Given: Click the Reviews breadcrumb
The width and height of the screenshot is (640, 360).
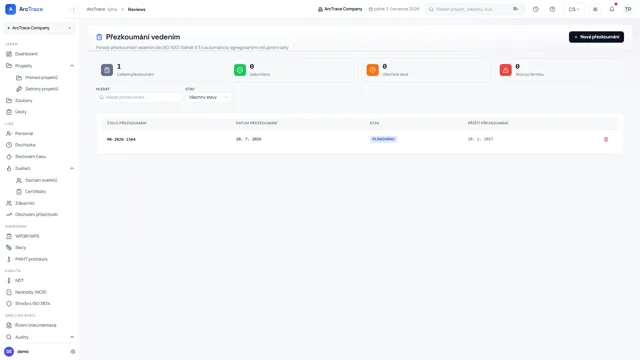Looking at the screenshot, I should [x=136, y=9].
